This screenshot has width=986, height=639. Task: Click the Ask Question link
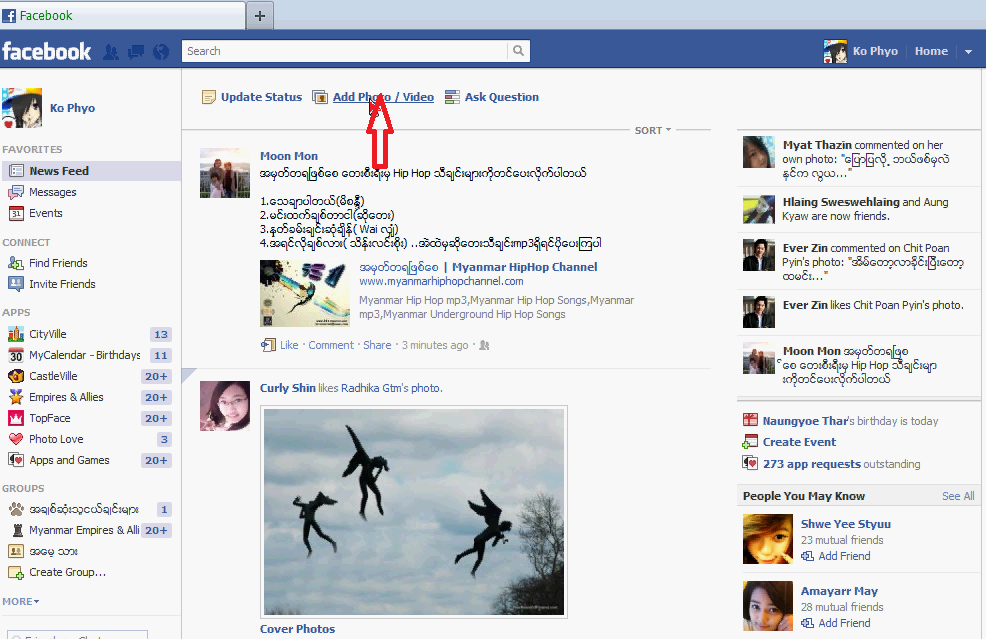[x=501, y=97]
